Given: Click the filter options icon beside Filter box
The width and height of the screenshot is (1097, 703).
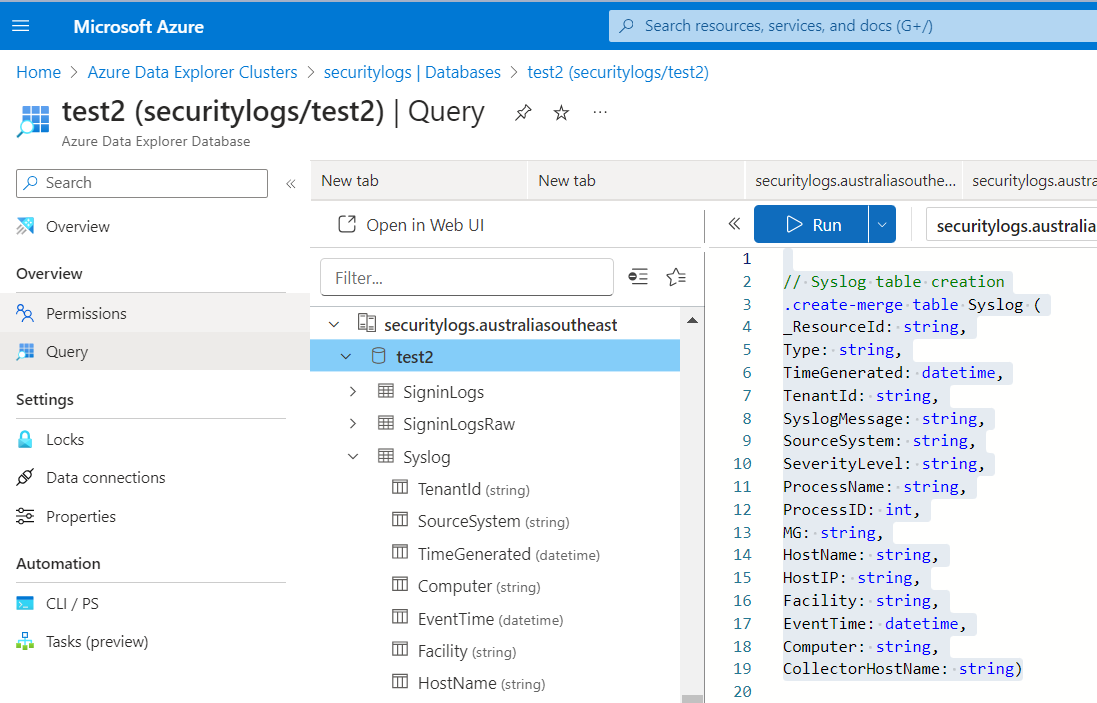Looking at the screenshot, I should [x=638, y=277].
